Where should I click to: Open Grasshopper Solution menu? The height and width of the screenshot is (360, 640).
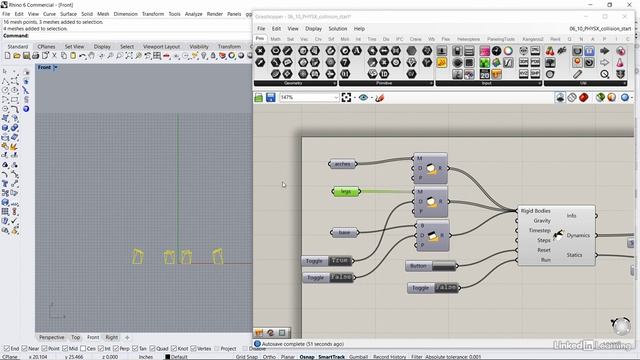(x=338, y=29)
